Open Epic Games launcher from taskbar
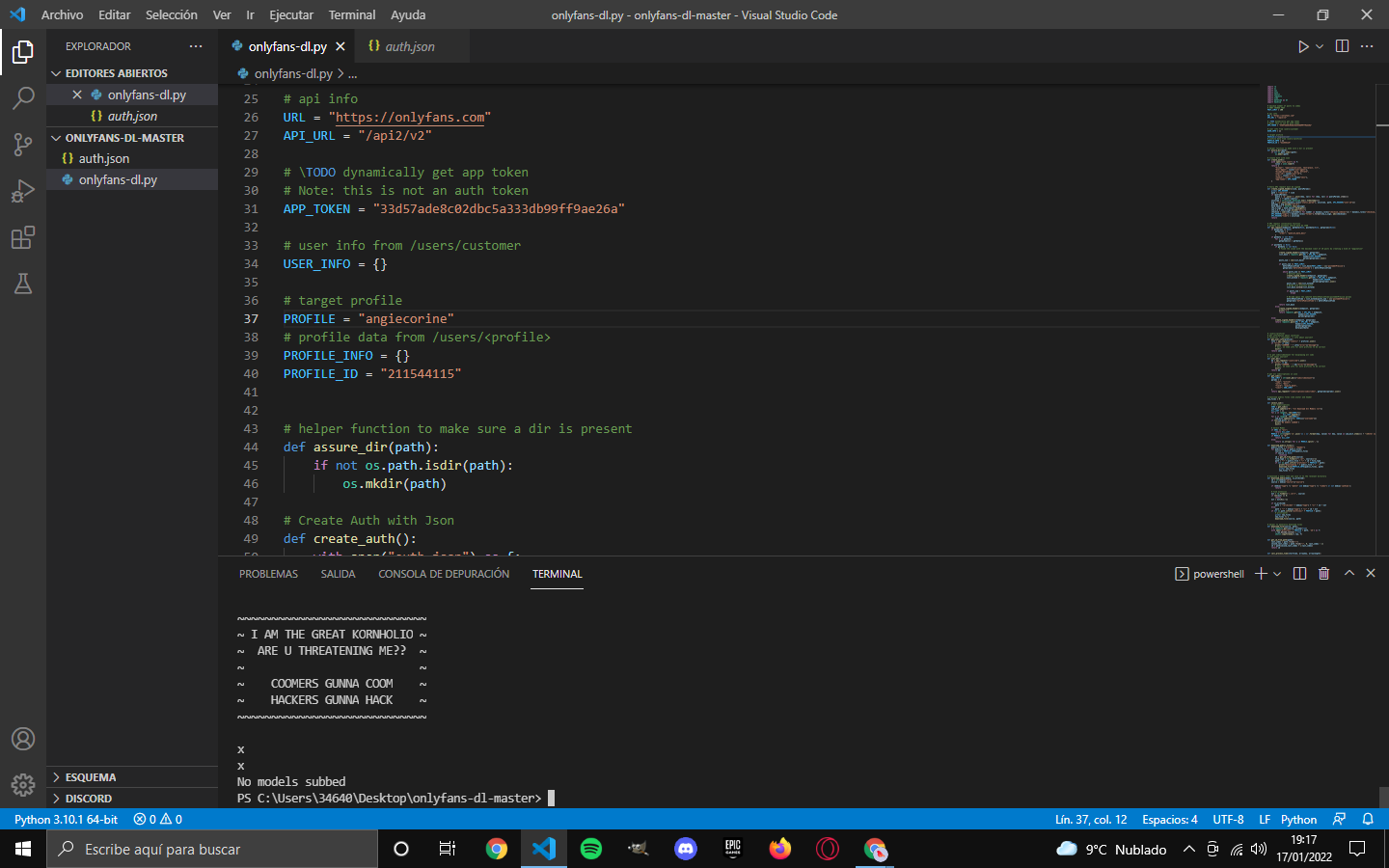The width and height of the screenshot is (1389, 868). 733,849
